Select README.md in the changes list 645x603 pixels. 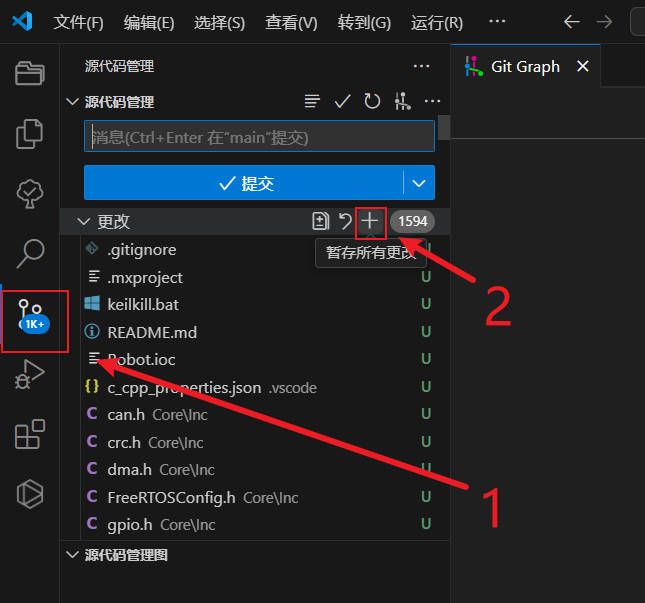click(152, 331)
